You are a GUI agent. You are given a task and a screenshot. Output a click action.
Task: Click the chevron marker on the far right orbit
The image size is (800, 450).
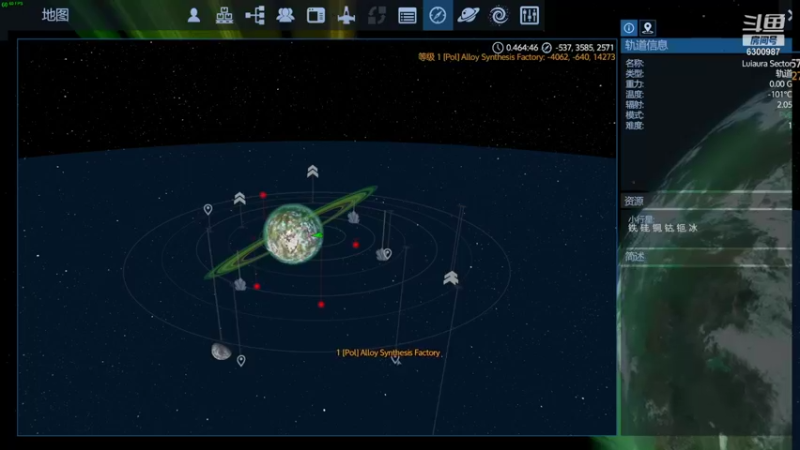coord(451,278)
